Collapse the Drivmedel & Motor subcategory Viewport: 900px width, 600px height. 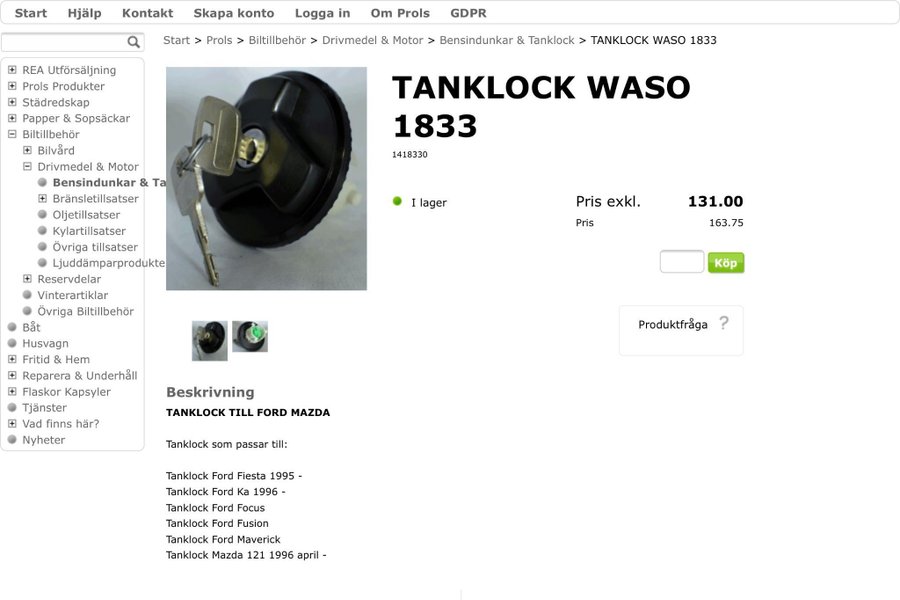click(27, 167)
